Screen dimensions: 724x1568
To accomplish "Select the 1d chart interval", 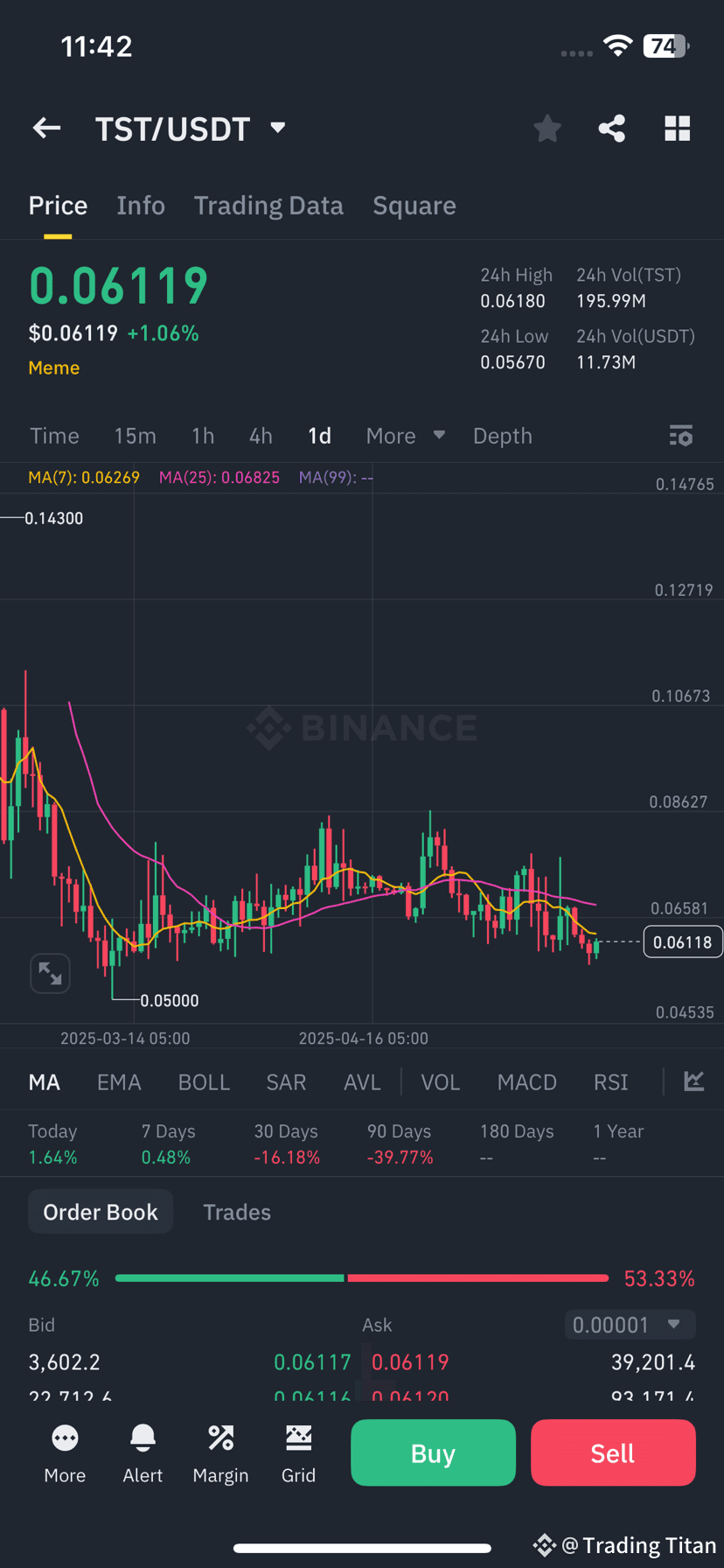I will pos(319,436).
